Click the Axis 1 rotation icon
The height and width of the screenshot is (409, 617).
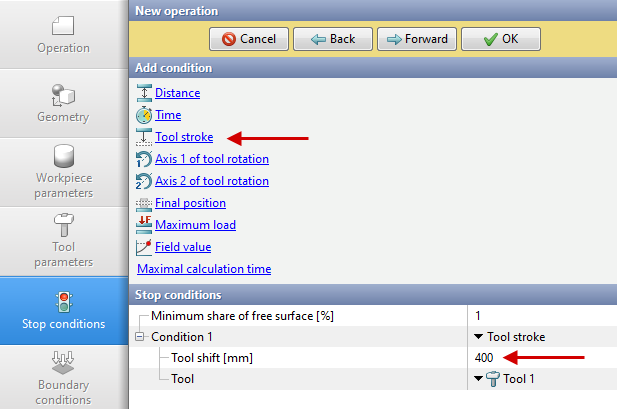click(x=144, y=159)
